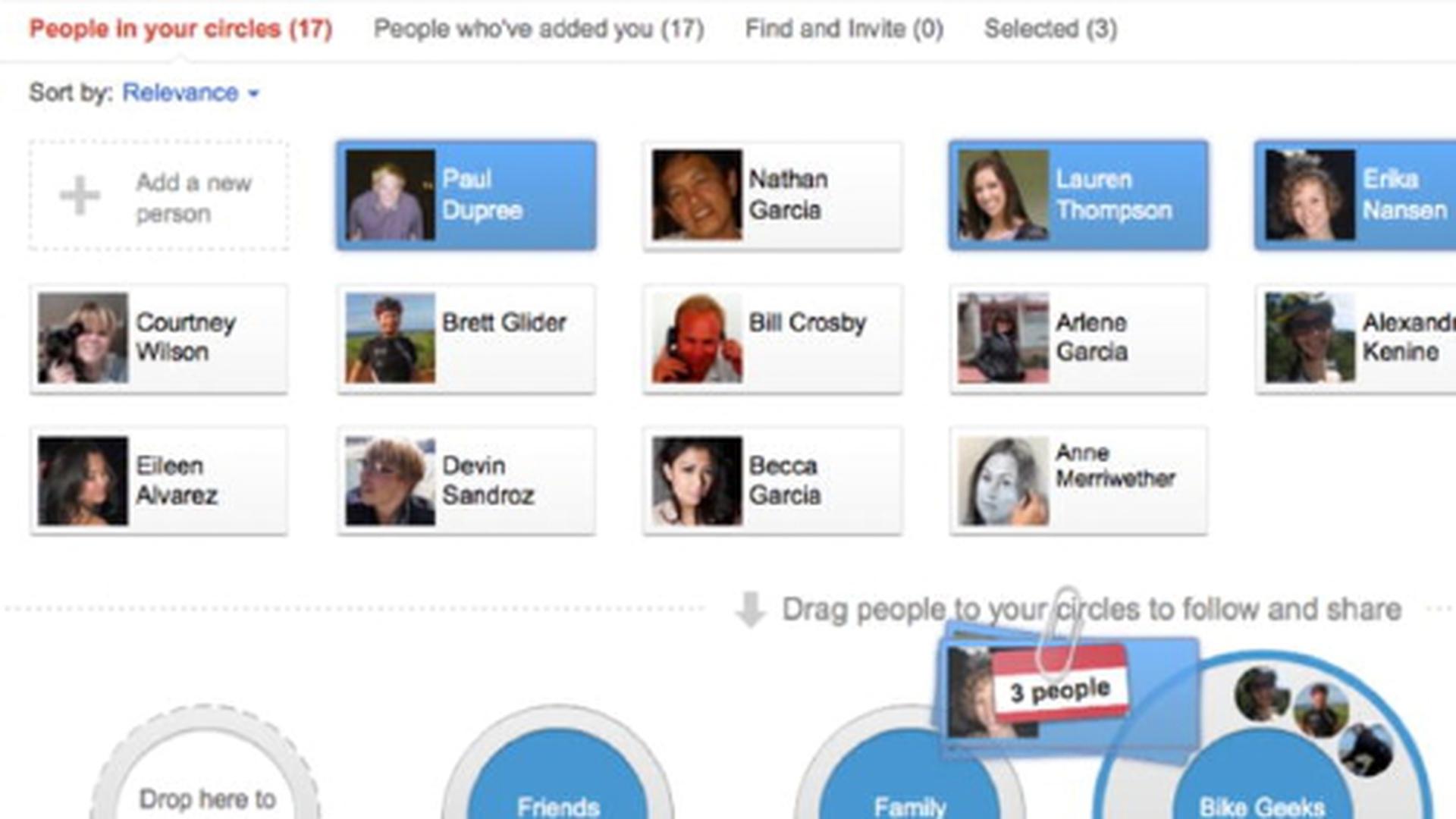Go to the Selected (3) tab

[x=1050, y=30]
